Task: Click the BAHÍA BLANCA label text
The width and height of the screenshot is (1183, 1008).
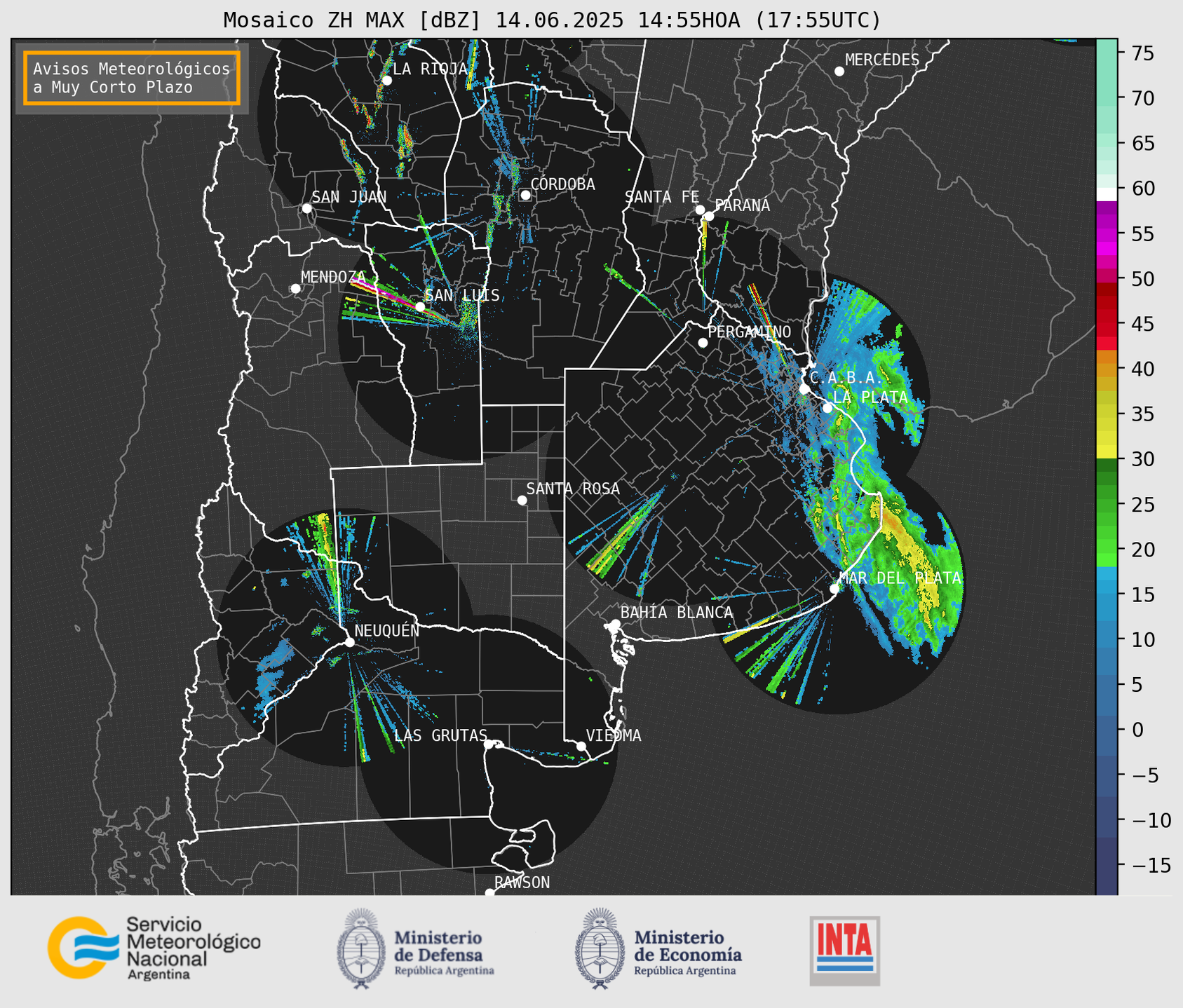Action: click(x=677, y=613)
